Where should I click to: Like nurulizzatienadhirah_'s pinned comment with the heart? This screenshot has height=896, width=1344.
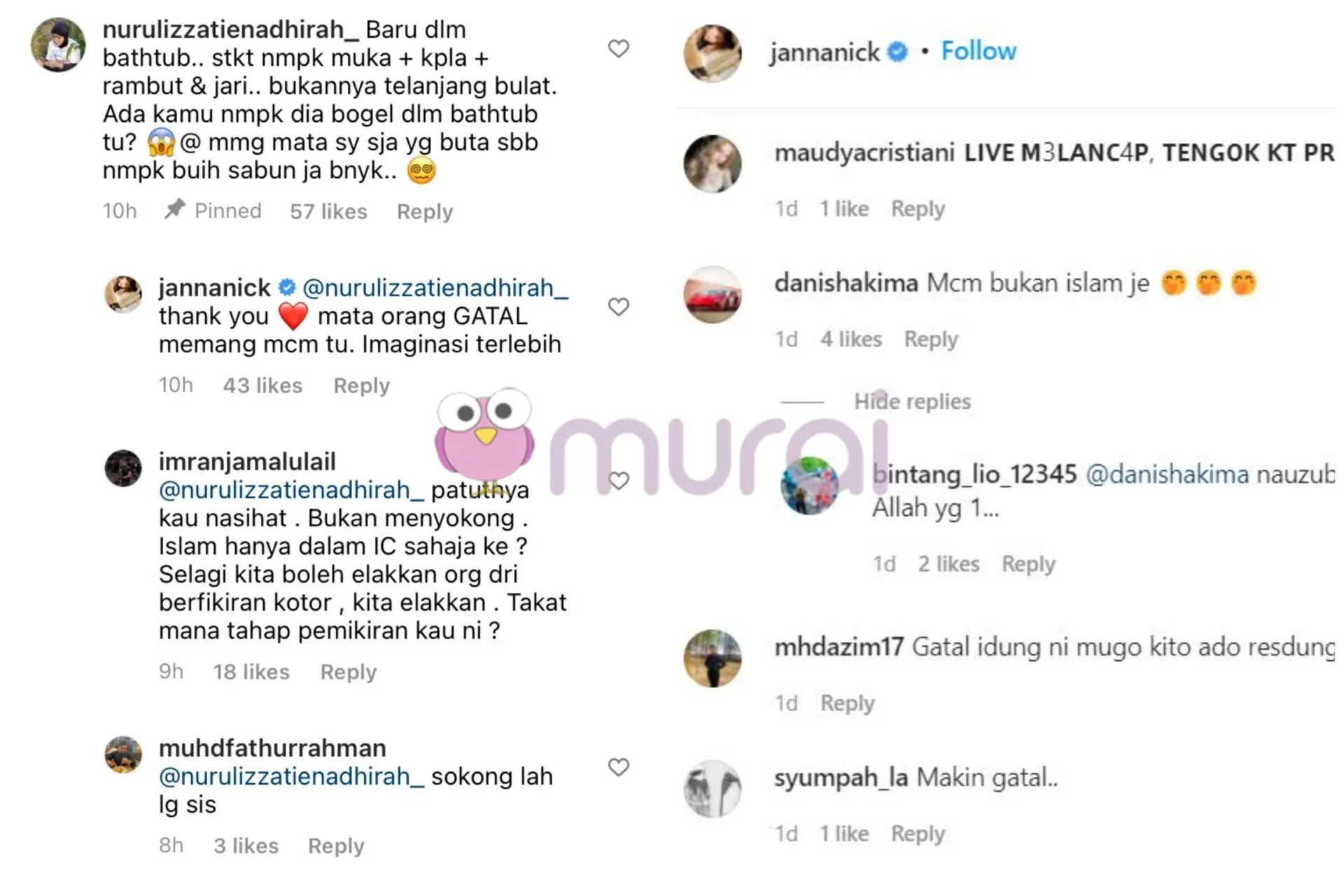point(618,48)
